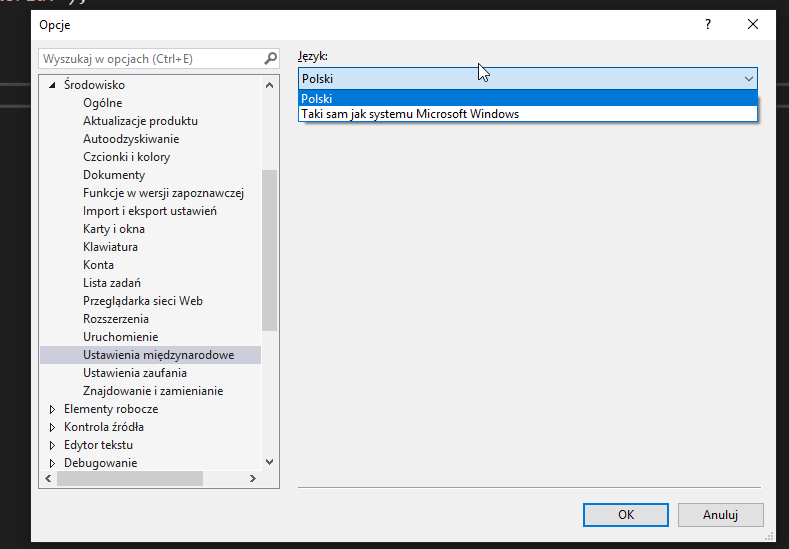789x549 pixels.
Task: Click the Kontrola źródła label
Action: pos(104,427)
